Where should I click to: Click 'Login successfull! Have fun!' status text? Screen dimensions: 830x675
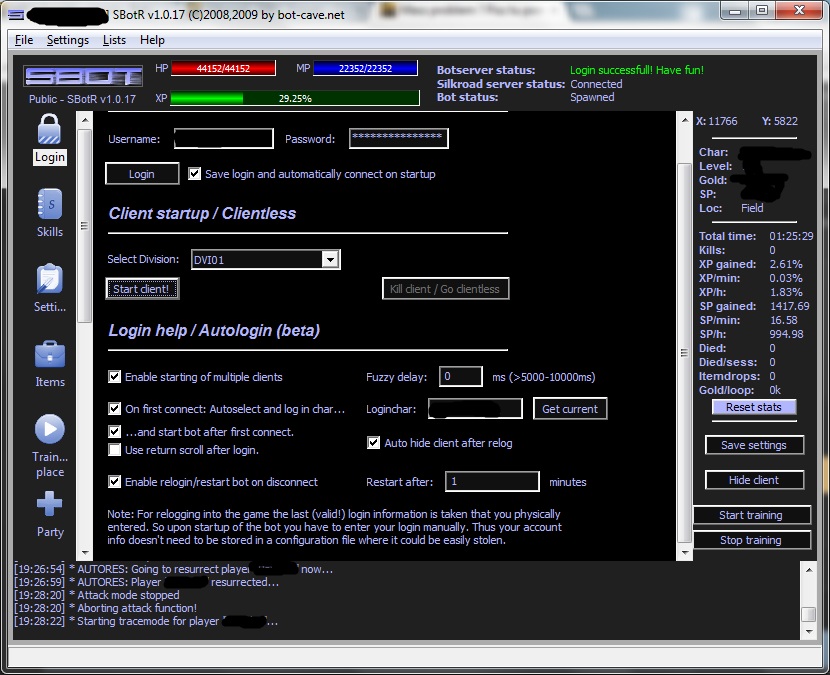coord(637,70)
